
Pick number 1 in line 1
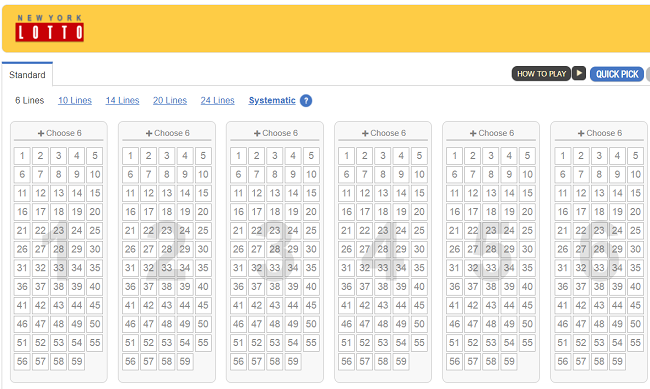[x=22, y=156]
